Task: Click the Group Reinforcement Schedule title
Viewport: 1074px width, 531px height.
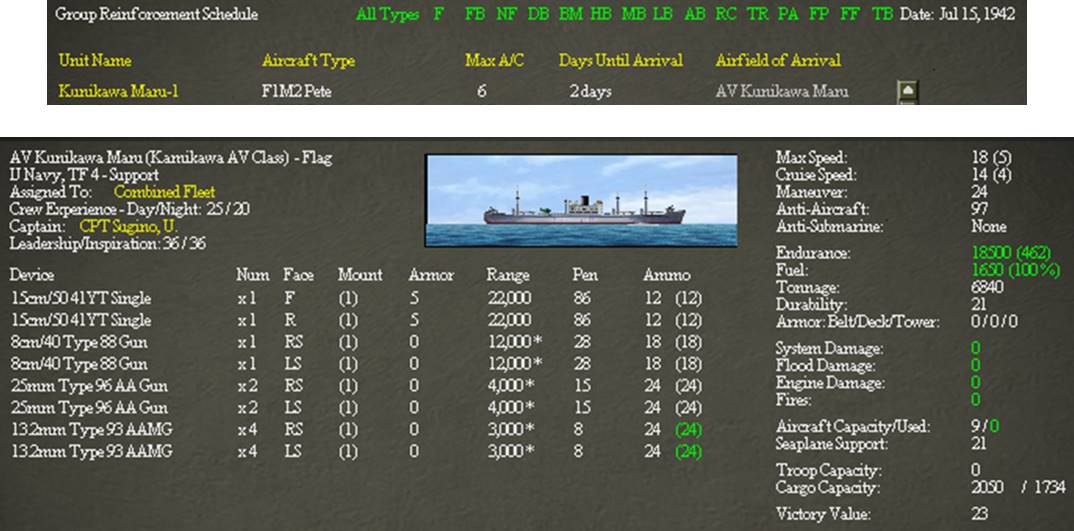Action: 157,14
